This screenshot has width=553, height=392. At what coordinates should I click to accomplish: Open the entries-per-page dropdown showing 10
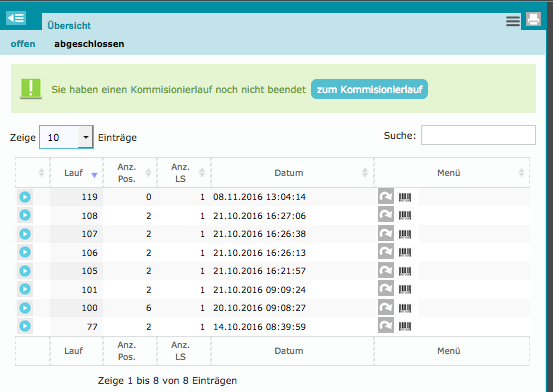click(x=66, y=137)
